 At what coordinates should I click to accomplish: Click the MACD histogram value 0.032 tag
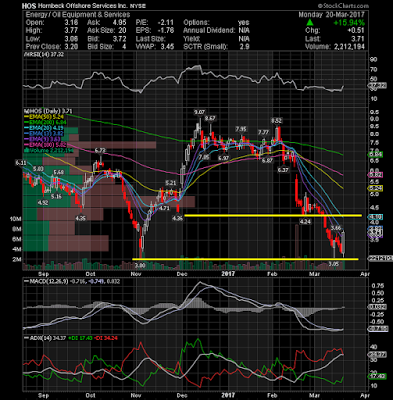pos(377,307)
